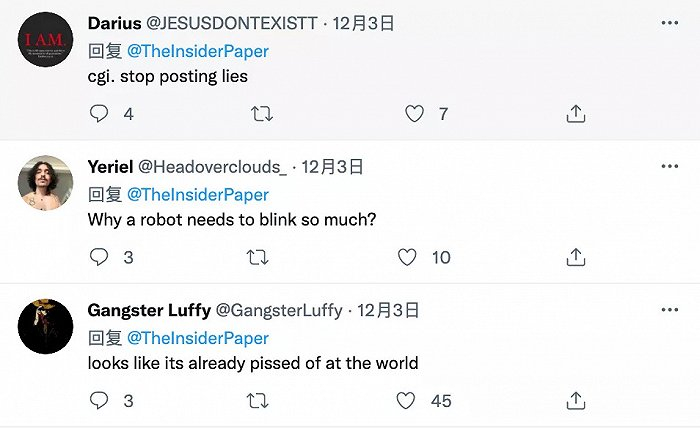The image size is (700, 429).
Task: View Darius's profile picture
Action: (x=46, y=39)
